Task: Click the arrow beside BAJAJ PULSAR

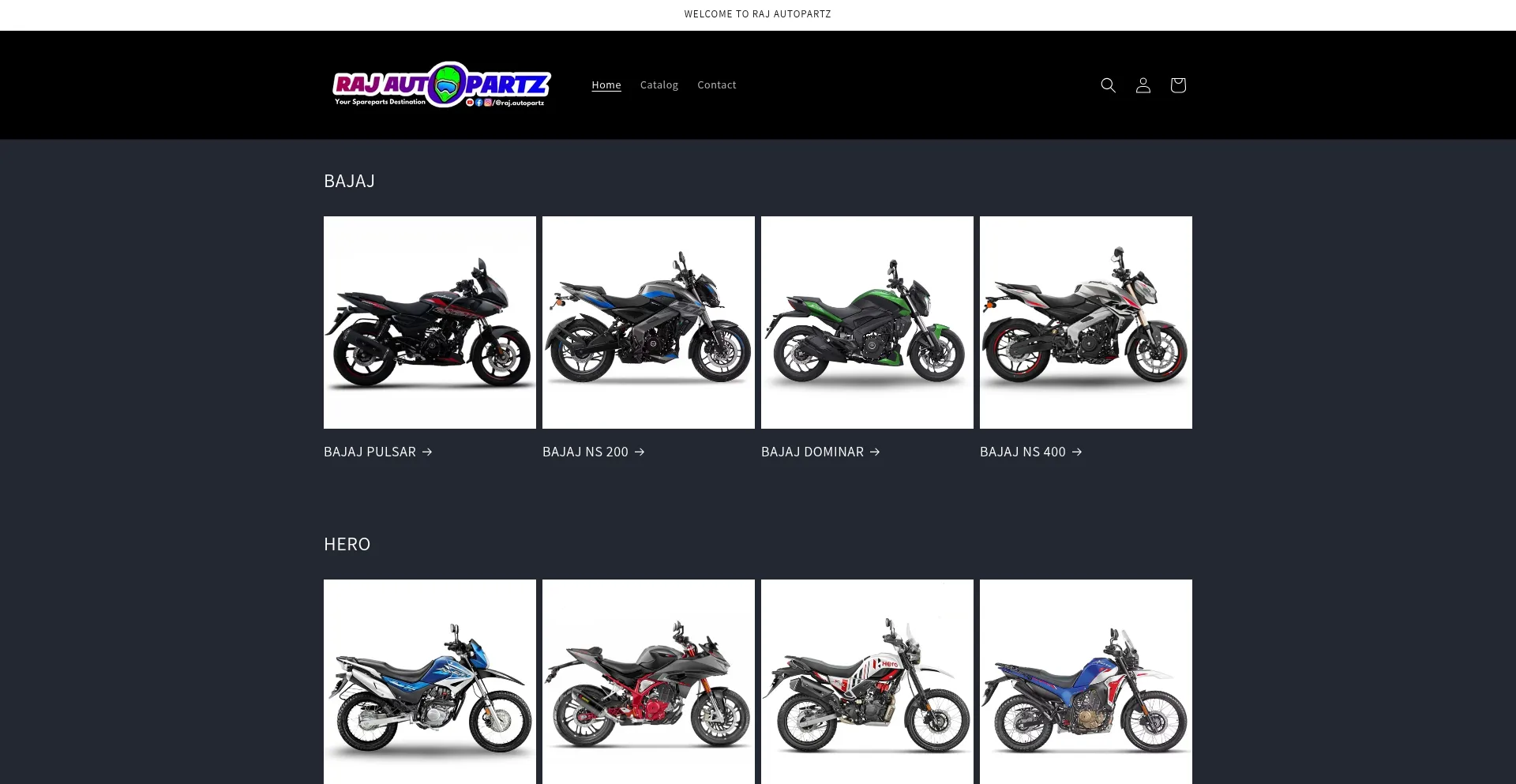Action: (x=427, y=452)
